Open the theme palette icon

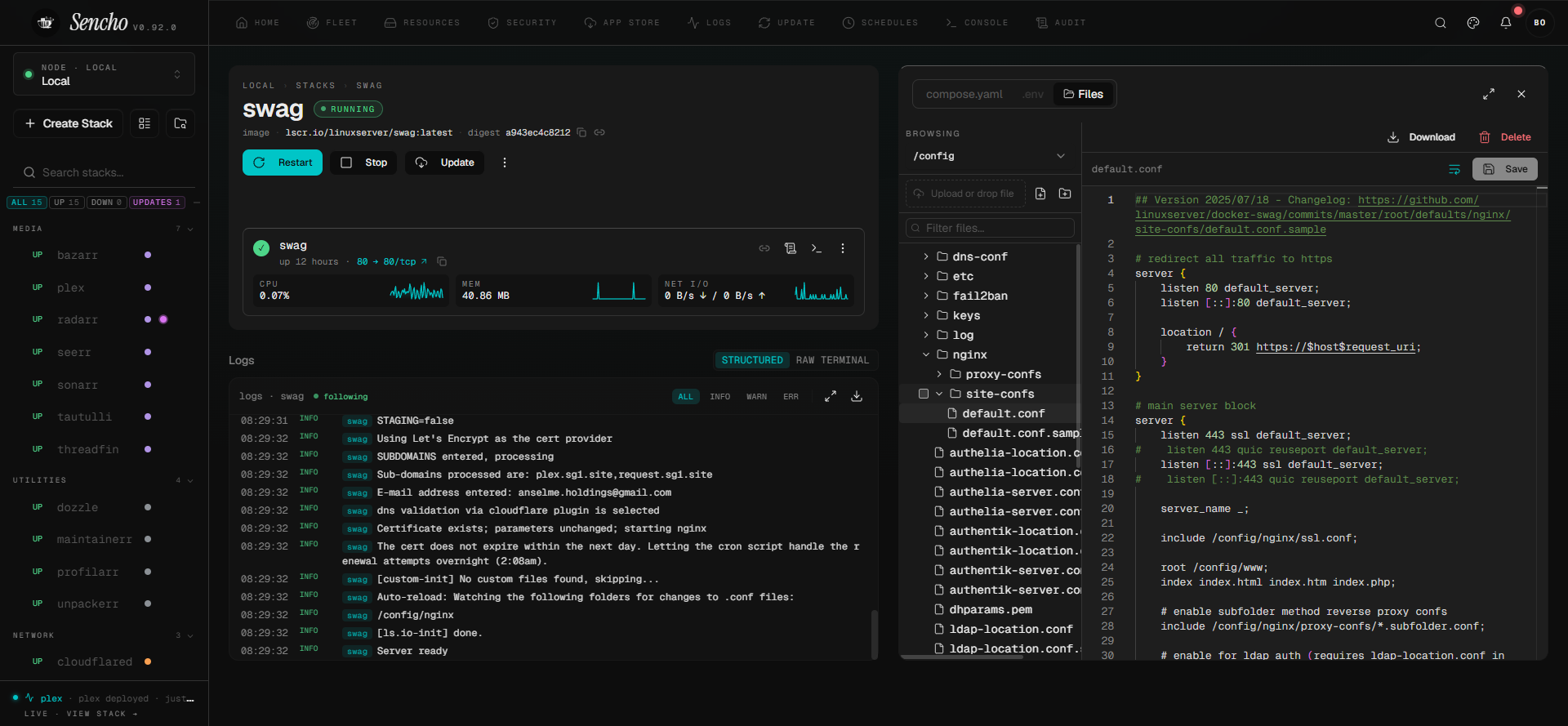coord(1473,23)
